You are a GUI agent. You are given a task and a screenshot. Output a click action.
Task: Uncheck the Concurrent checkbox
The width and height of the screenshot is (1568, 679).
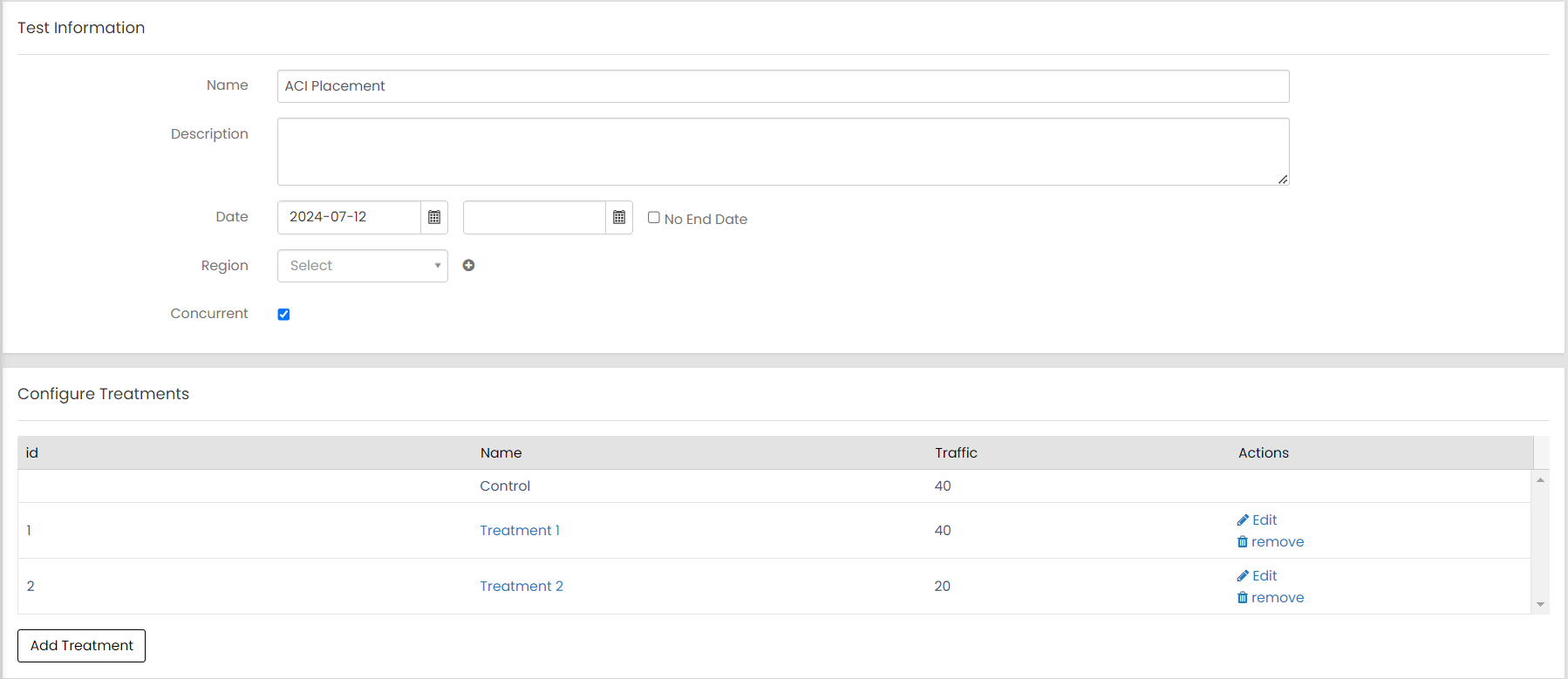pos(283,315)
